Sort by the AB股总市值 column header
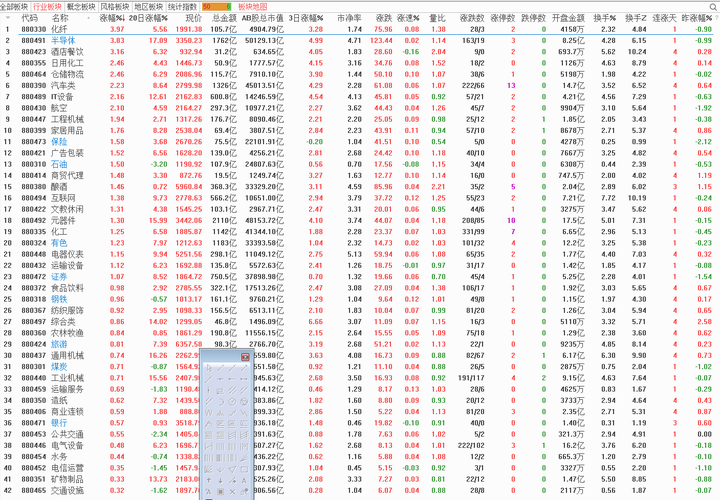720x500 pixels. coord(263,18)
